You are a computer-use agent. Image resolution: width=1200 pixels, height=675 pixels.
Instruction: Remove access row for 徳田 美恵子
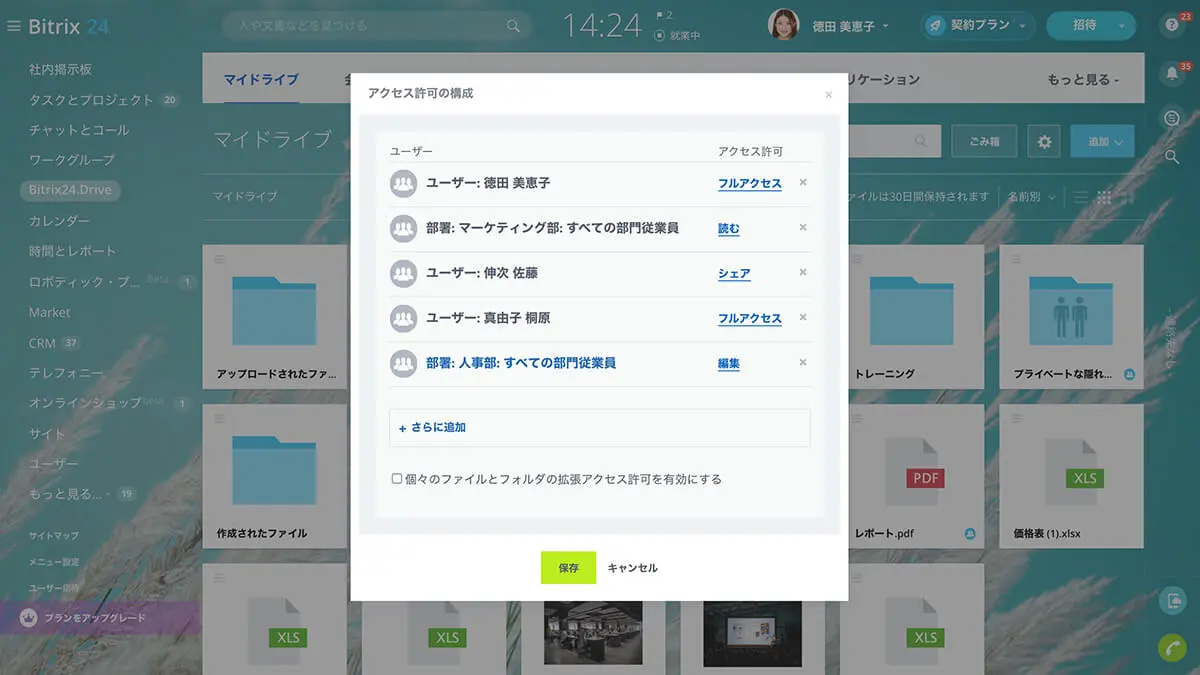pos(803,183)
